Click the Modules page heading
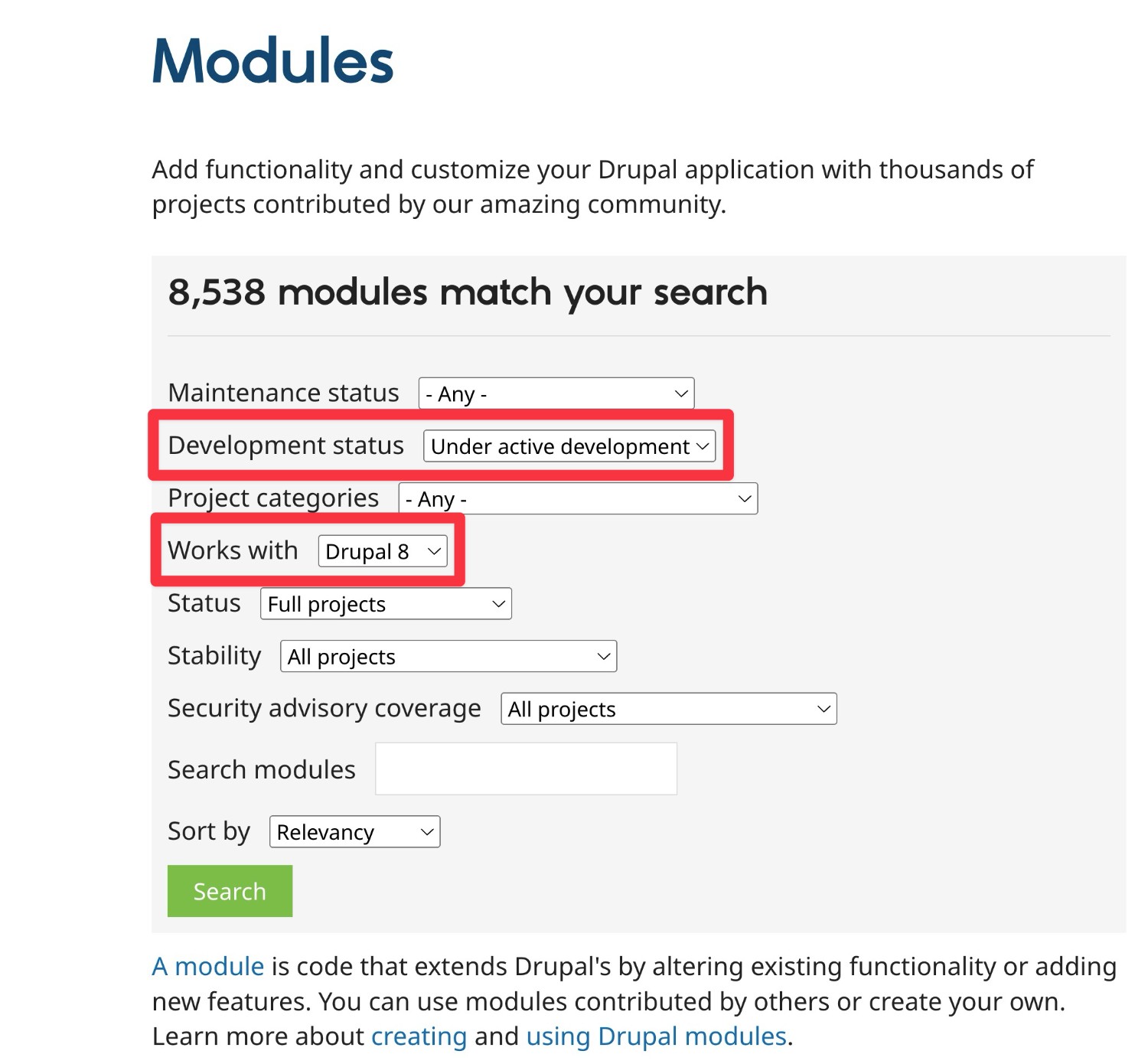The width and height of the screenshot is (1148, 1064). click(272, 61)
